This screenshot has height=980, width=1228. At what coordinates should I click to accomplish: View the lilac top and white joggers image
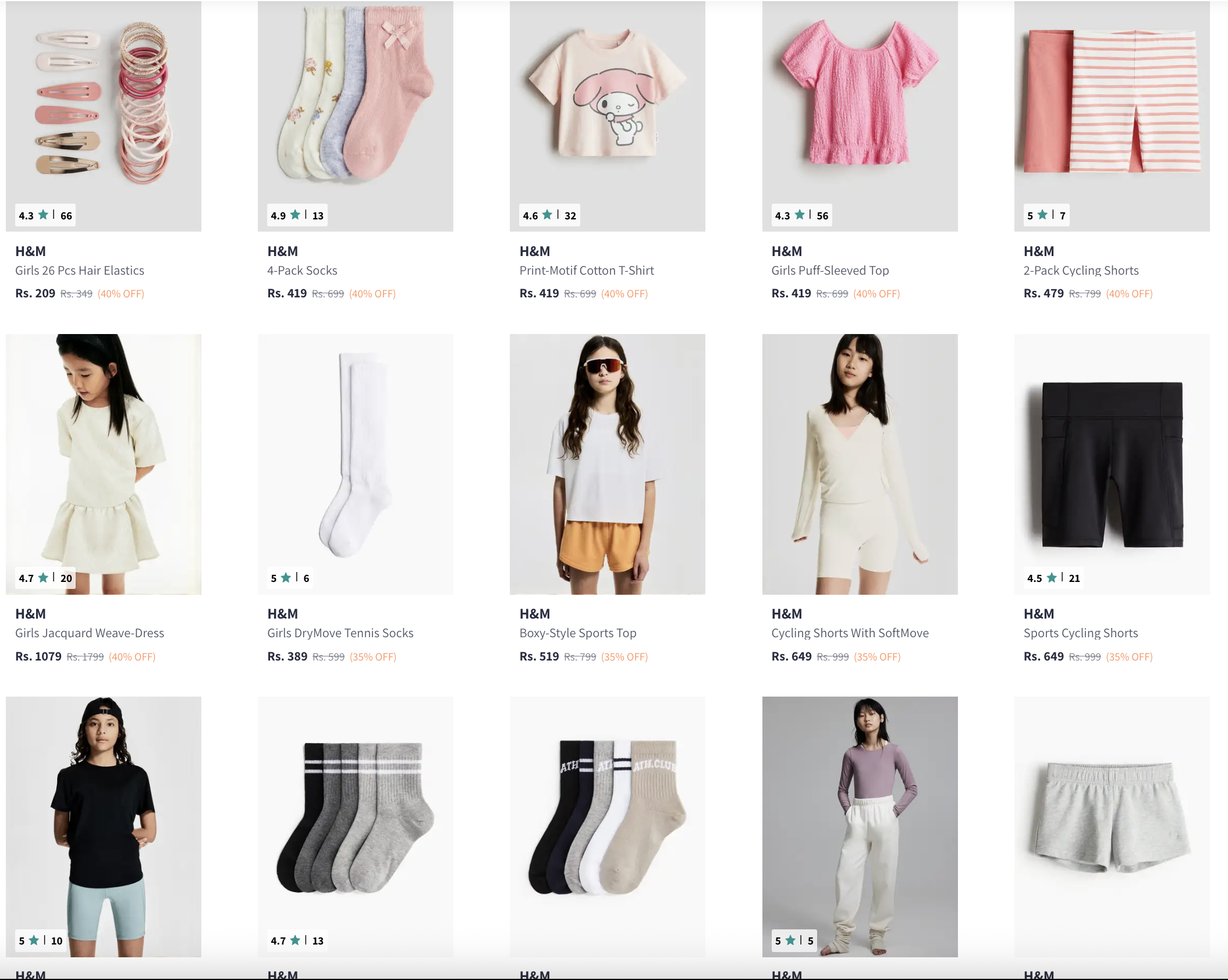pos(860,826)
